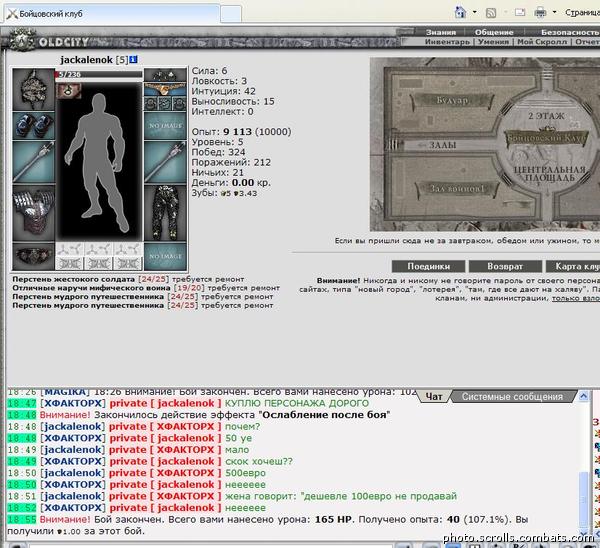This screenshot has width=600, height=548.
Task: Click the Поединки button
Action: click(x=428, y=266)
